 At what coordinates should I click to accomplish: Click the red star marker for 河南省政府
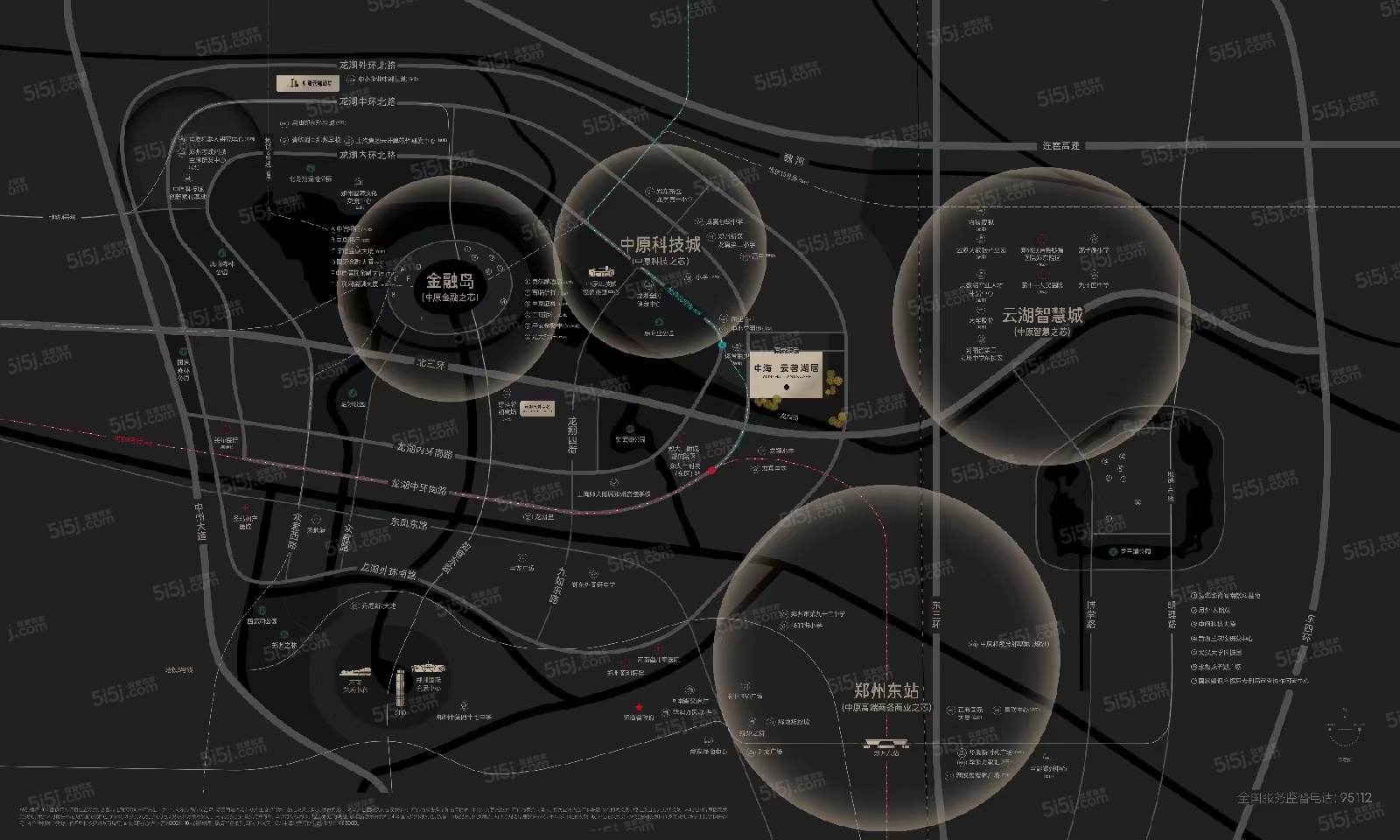(x=640, y=707)
